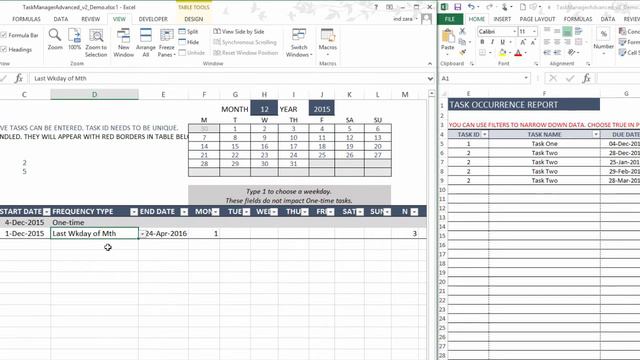The image size is (640, 360).
Task: Click the Split window button
Action: 188,31
